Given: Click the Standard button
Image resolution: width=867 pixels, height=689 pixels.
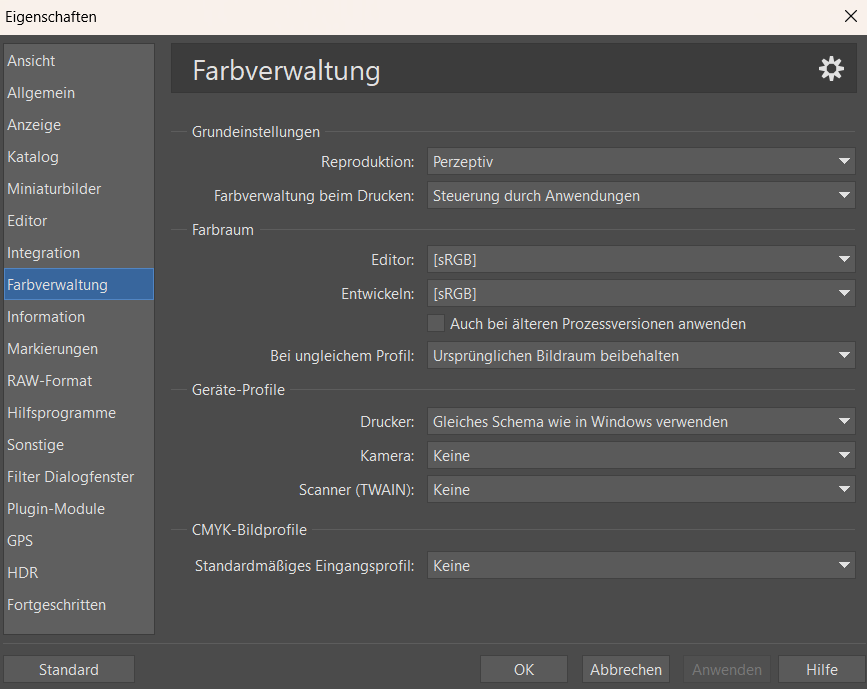Looking at the screenshot, I should pyautogui.click(x=69, y=670).
